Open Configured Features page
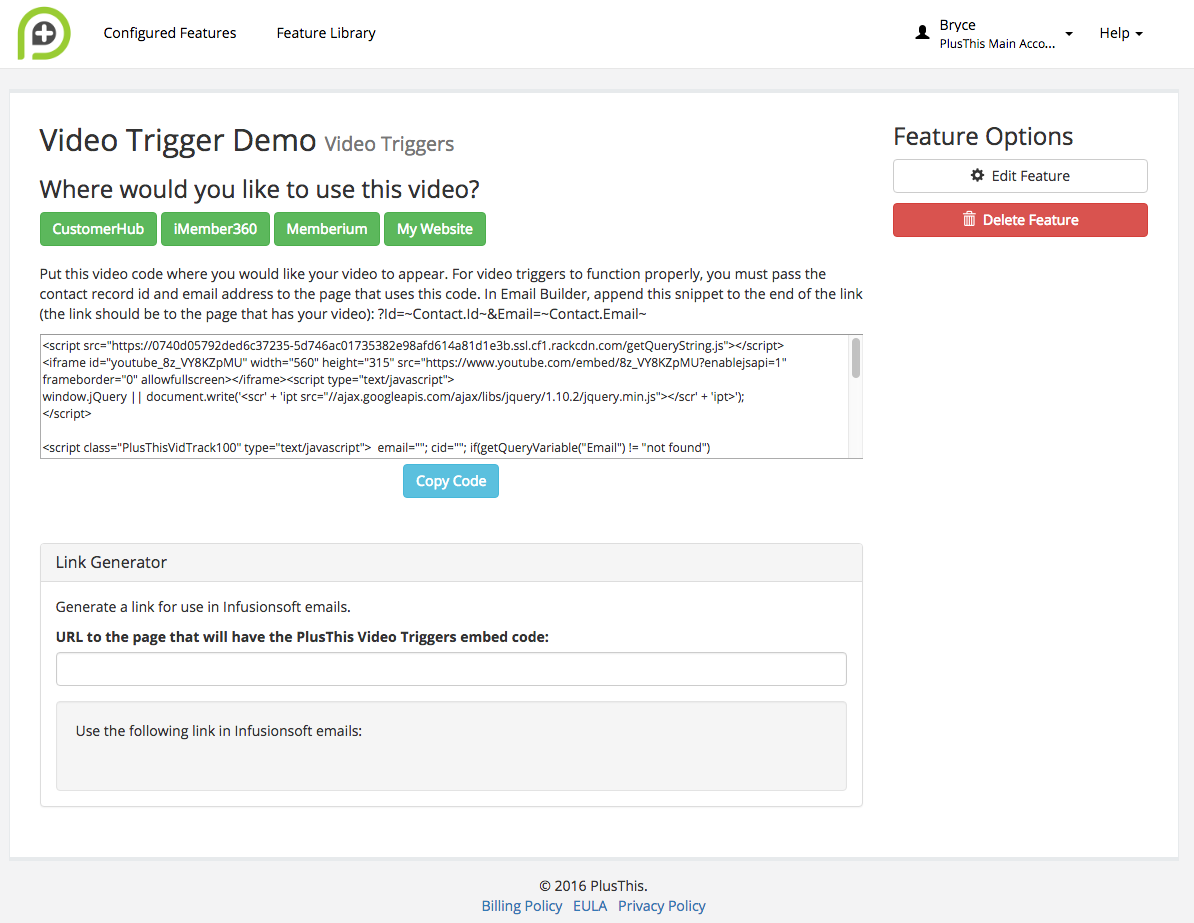This screenshot has height=923, width=1194. pyautogui.click(x=170, y=33)
